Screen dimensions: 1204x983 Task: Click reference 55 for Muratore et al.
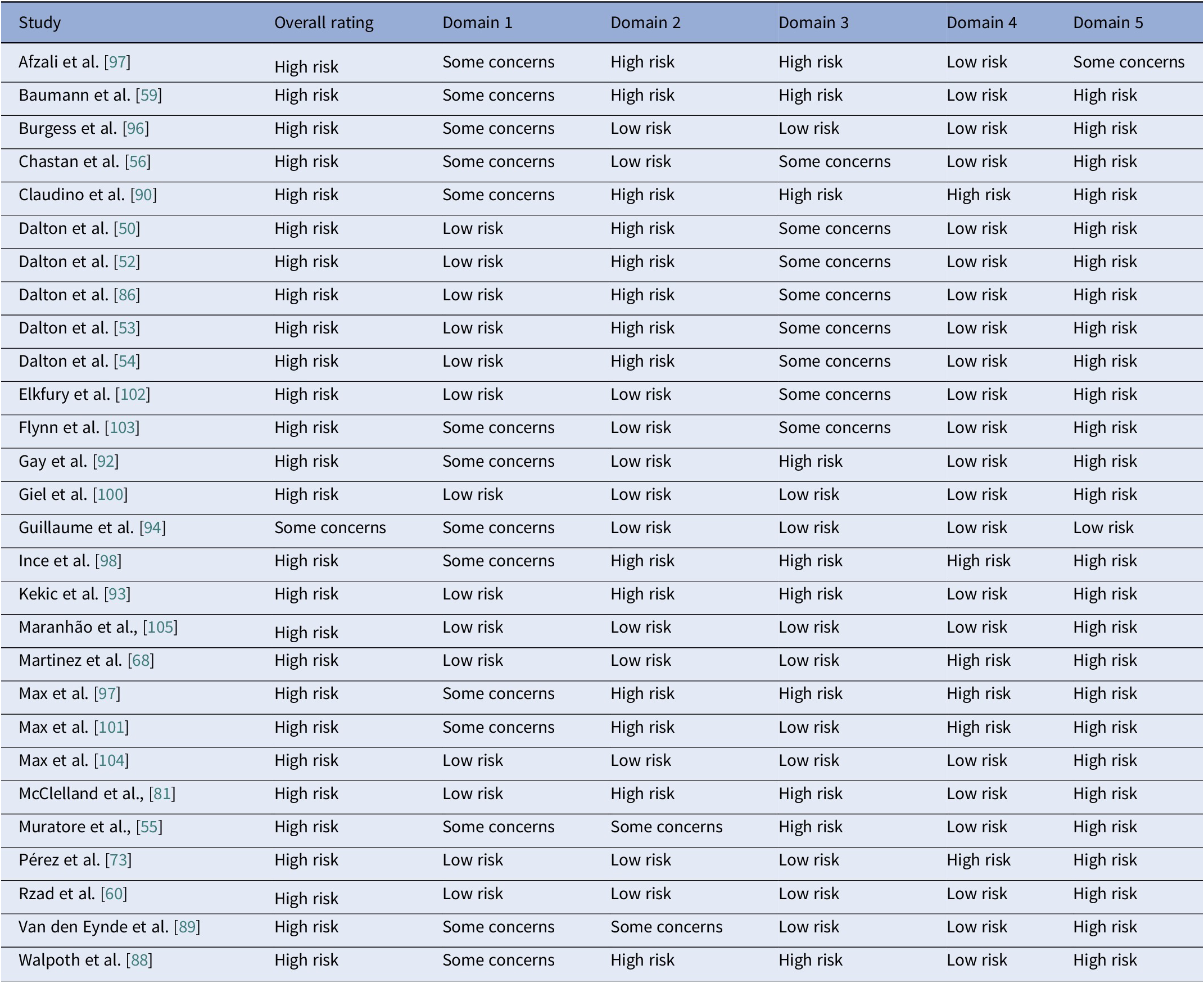[150, 827]
